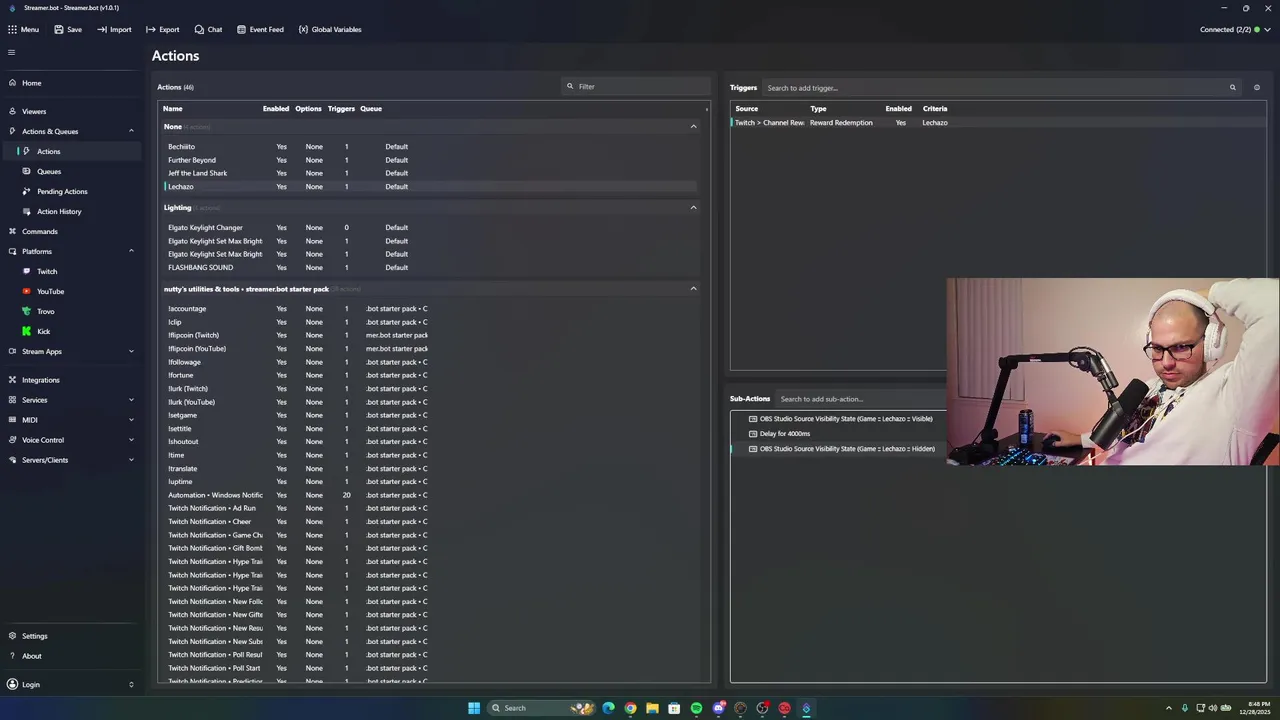Sort actions by Name column header
Viewport: 1280px width, 720px height.
(x=172, y=108)
